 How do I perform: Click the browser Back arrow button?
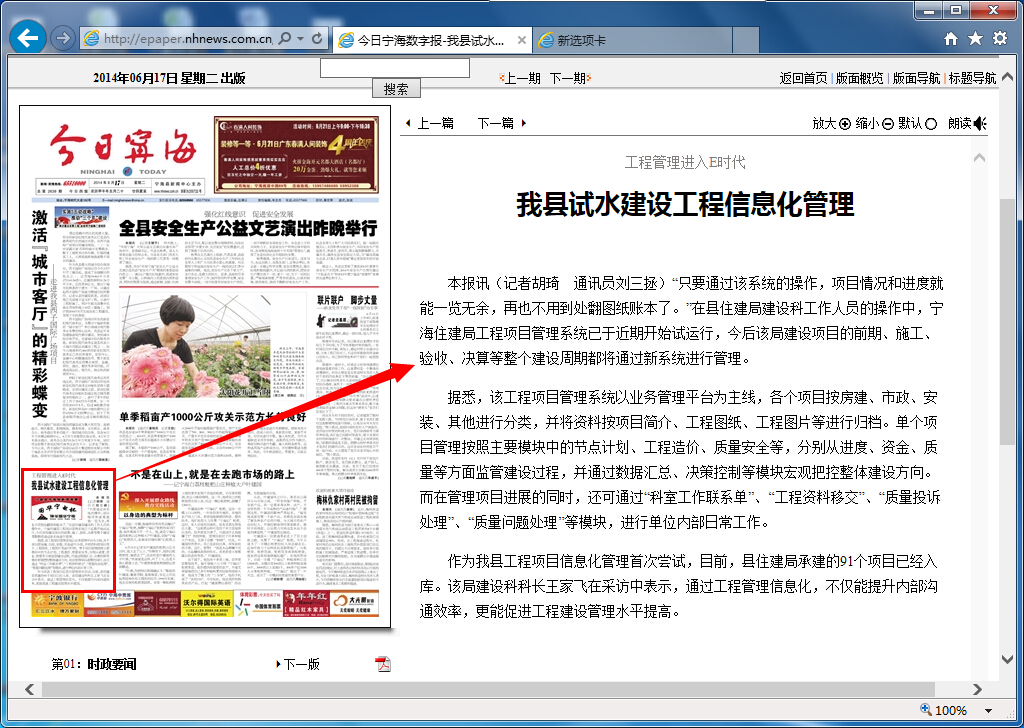(x=29, y=38)
